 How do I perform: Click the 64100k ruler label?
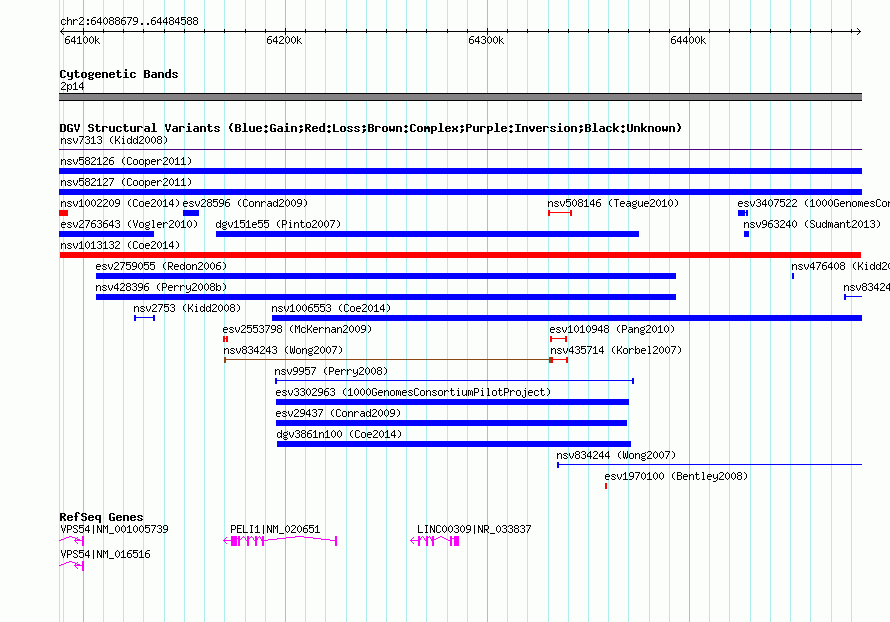click(x=82, y=40)
